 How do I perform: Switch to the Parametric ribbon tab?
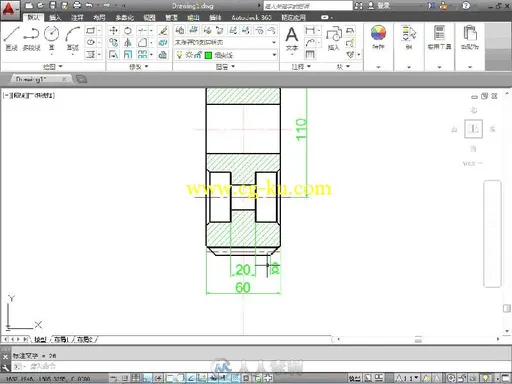coord(124,17)
